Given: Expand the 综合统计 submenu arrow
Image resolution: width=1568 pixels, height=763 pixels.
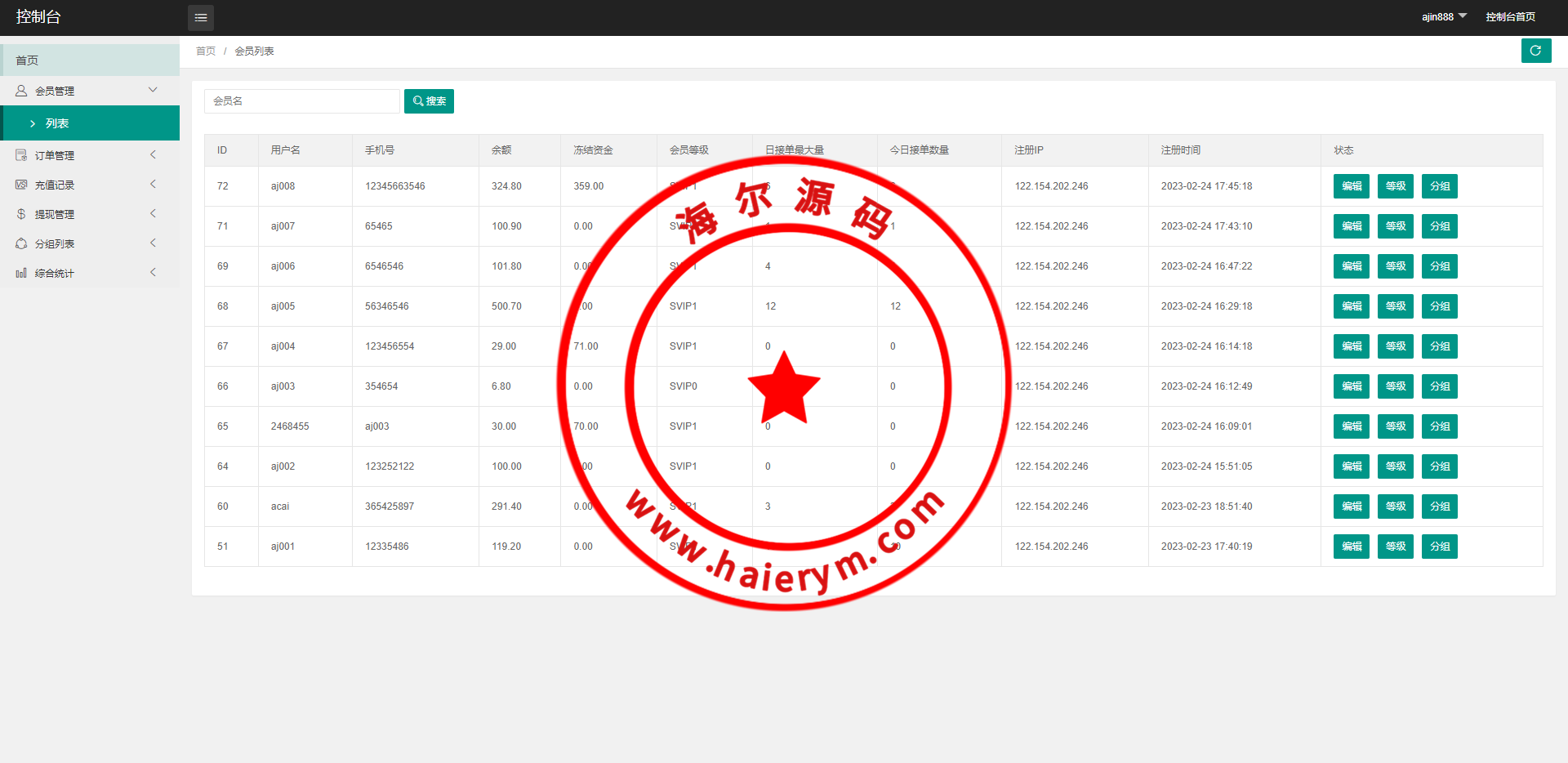Looking at the screenshot, I should point(153,272).
